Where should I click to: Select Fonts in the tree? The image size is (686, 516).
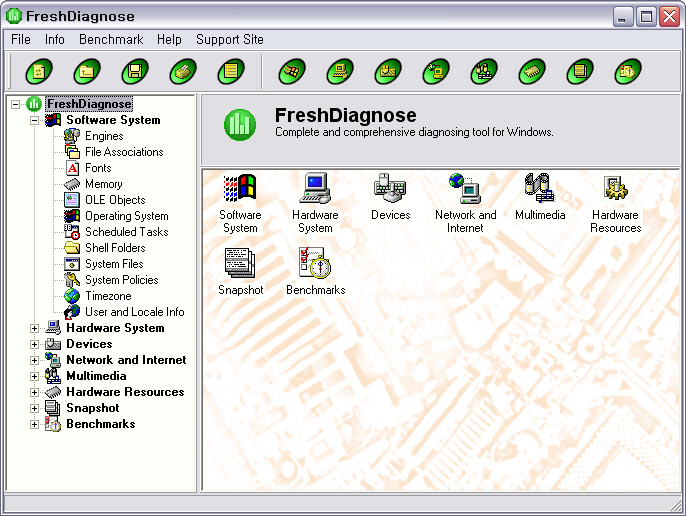pos(98,168)
